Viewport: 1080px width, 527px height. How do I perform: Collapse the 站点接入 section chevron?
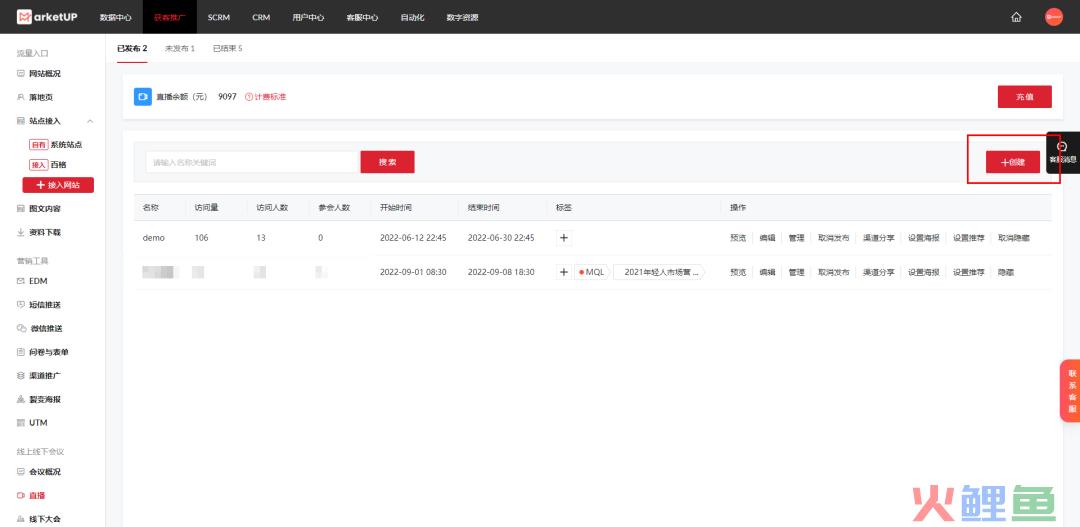coord(90,121)
